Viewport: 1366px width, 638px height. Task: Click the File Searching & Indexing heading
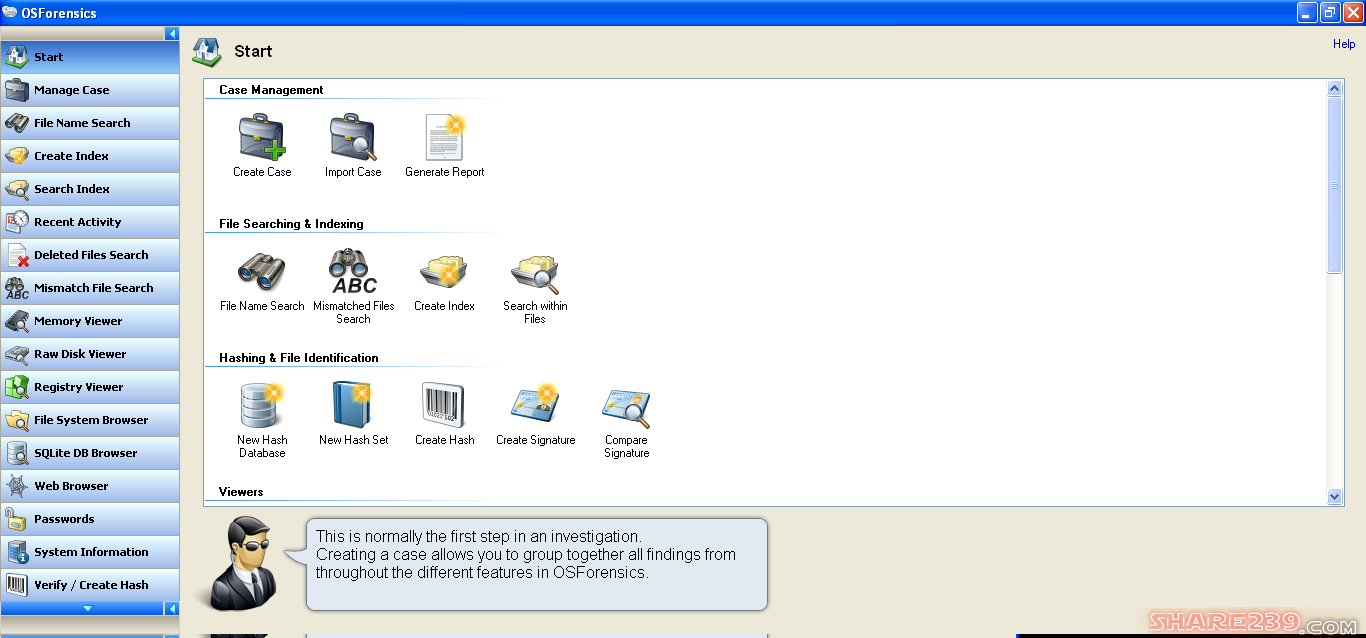[x=291, y=224]
